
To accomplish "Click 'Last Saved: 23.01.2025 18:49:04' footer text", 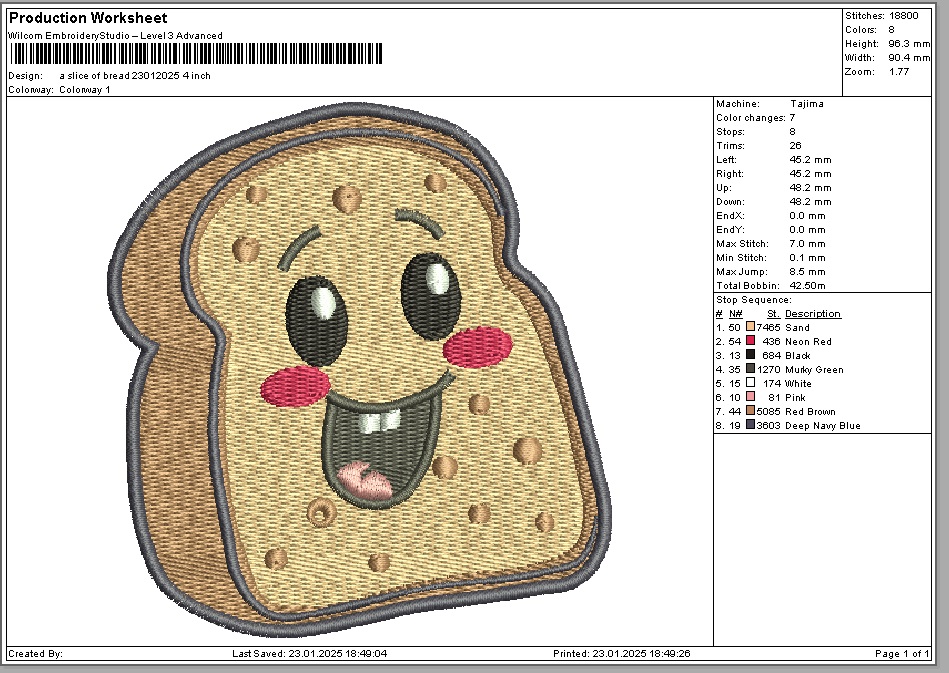I will point(309,654).
